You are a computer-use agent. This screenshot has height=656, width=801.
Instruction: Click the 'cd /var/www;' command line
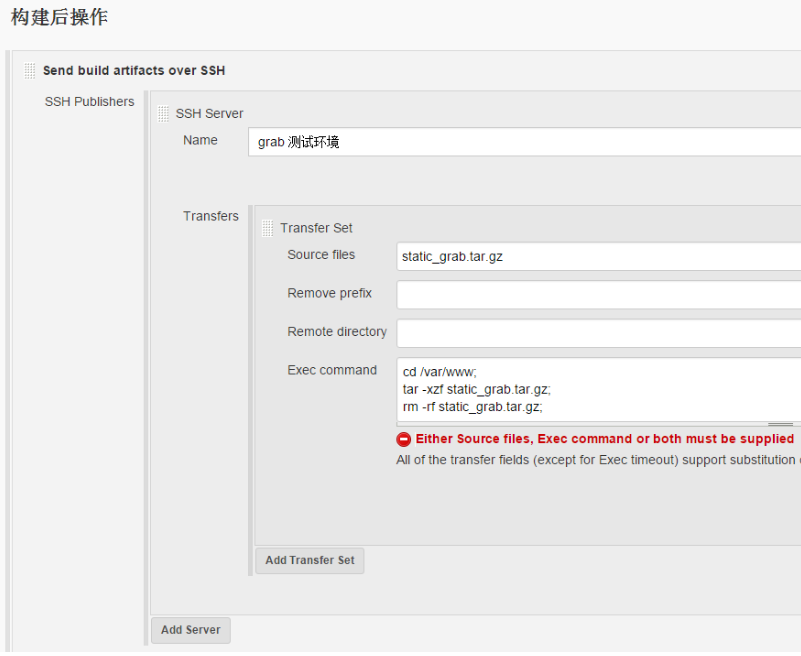(x=439, y=372)
